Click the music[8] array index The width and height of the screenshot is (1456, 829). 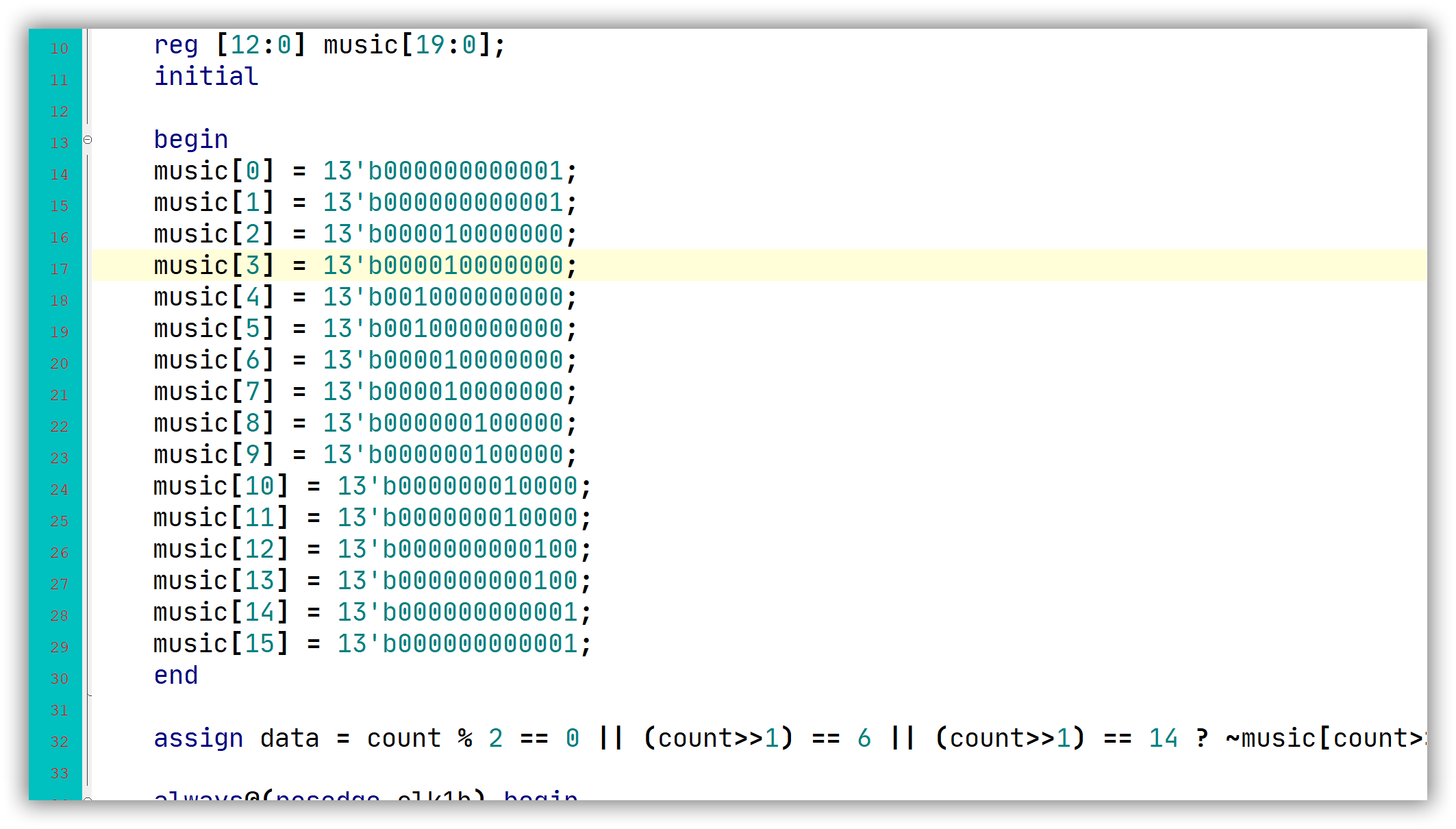point(253,423)
